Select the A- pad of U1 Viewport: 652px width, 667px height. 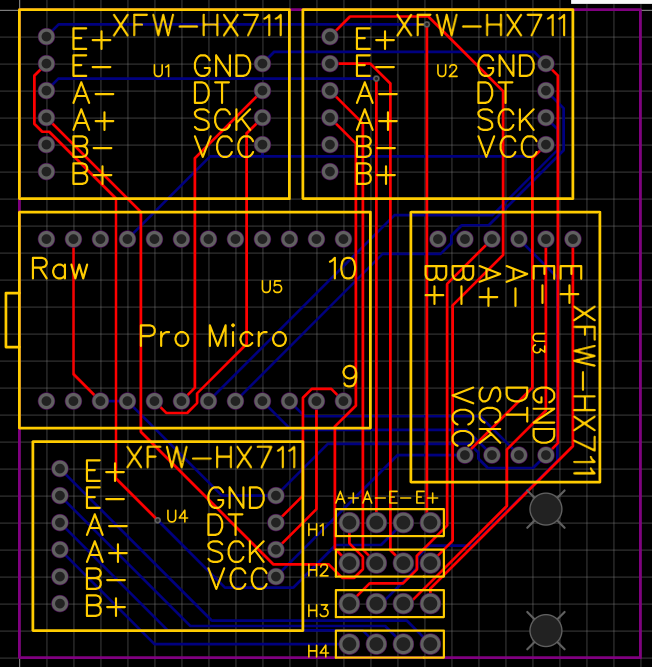(46, 91)
